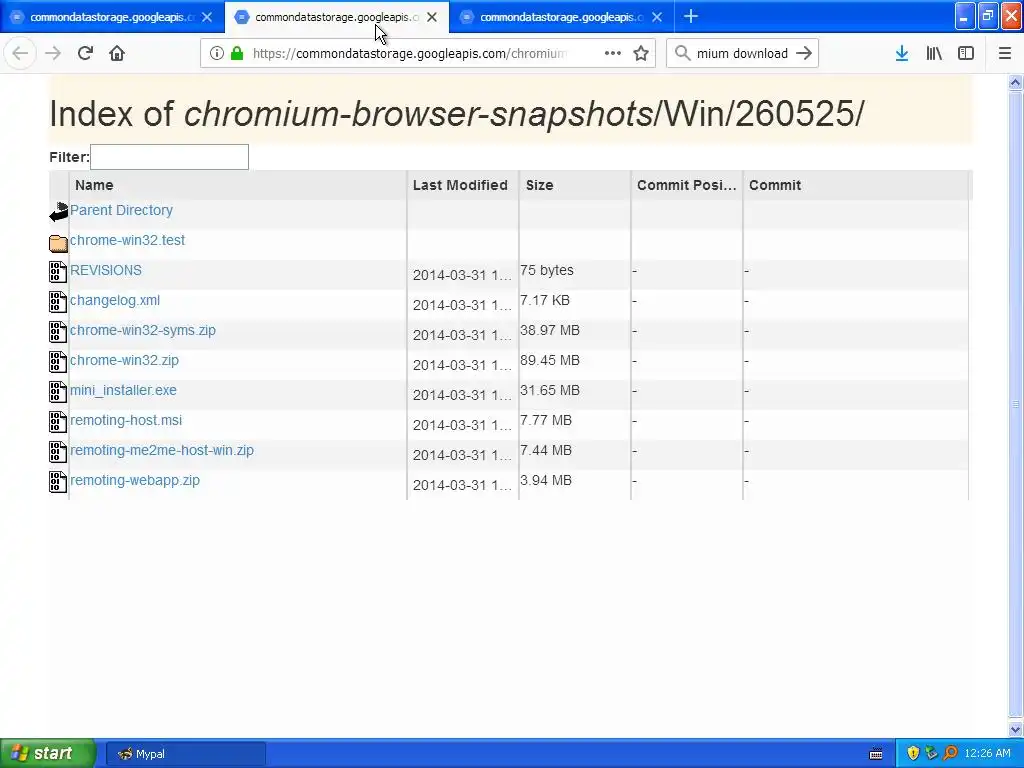This screenshot has width=1024, height=768.
Task: Download remoting-webapp.zip
Action: 135,481
